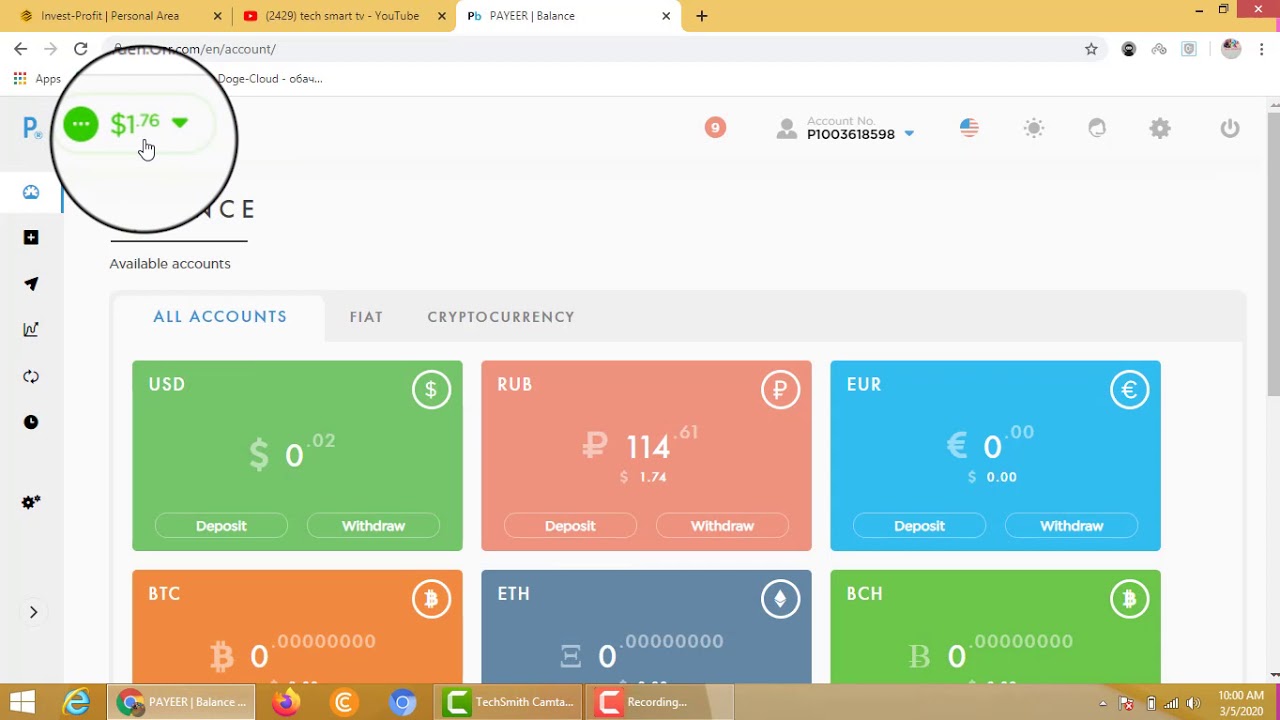The height and width of the screenshot is (720, 1280).
Task: Open the settings gear in header
Action: [x=1160, y=128]
